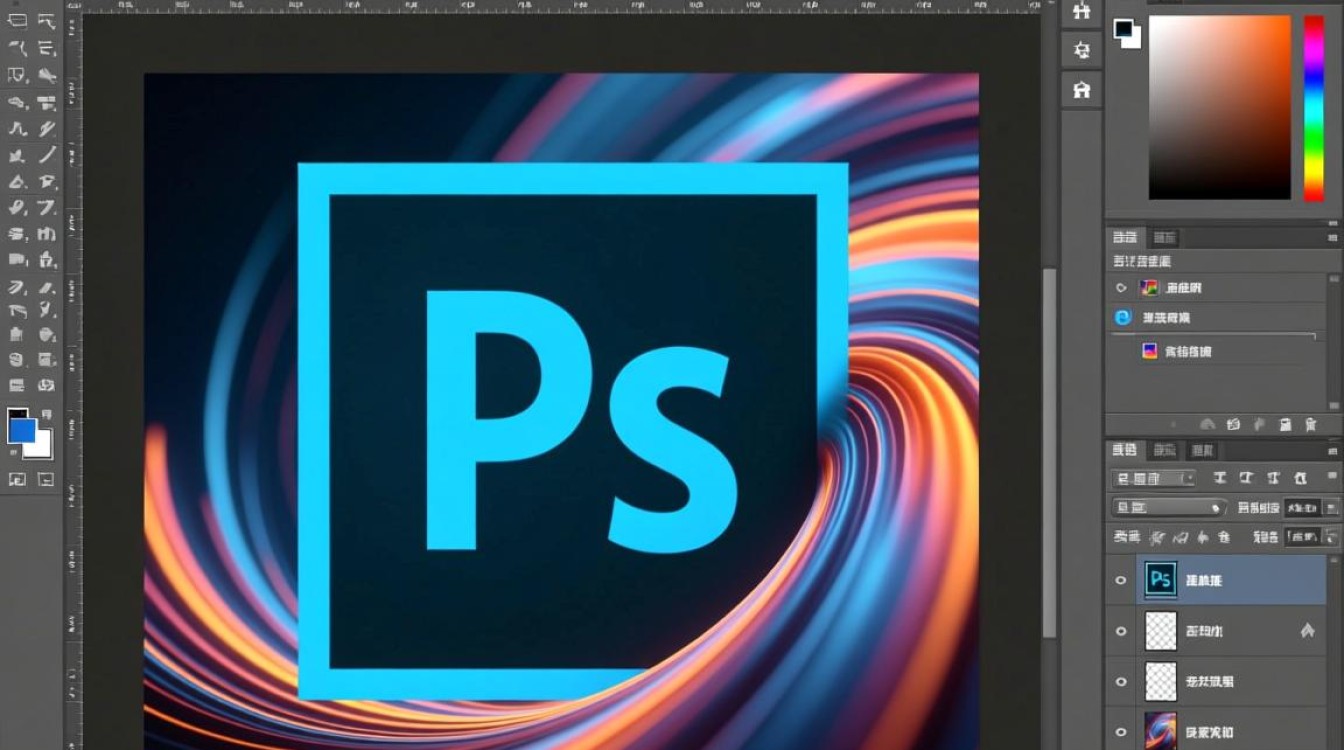Change screen mode at the toolbox bottom-right
Screen dimensions: 1344x750
[46, 479]
